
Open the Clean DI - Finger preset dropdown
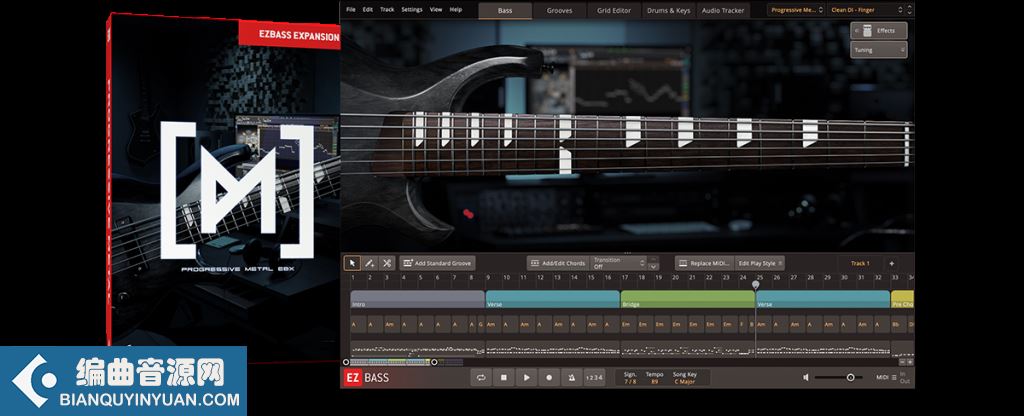tap(865, 10)
